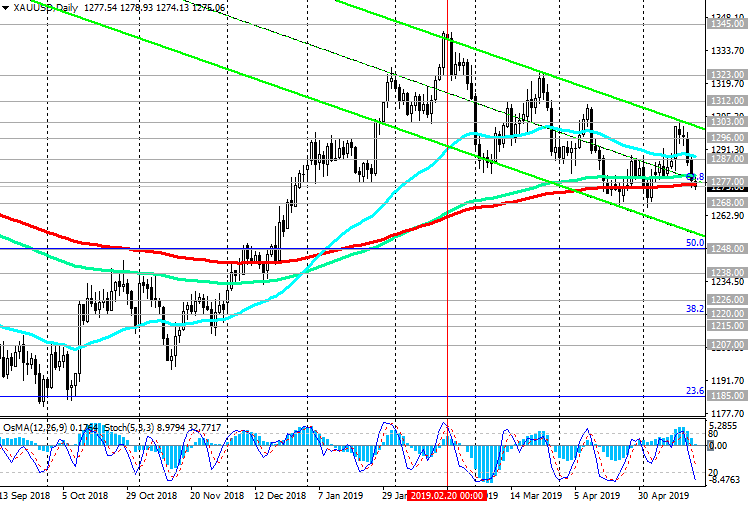Select the Fibonacci 38.2 level label
Image resolution: width=749 pixels, height=506 pixels.
(695, 309)
